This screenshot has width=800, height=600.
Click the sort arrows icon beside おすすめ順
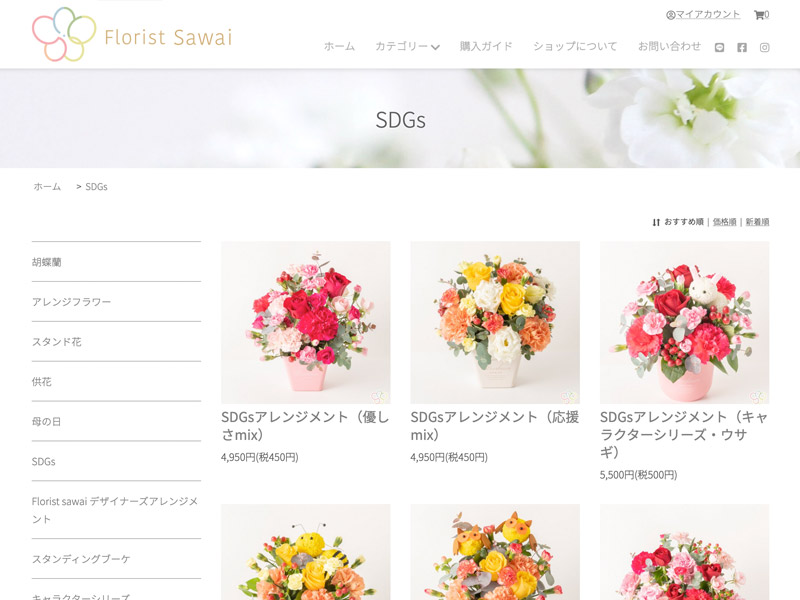coord(656,222)
